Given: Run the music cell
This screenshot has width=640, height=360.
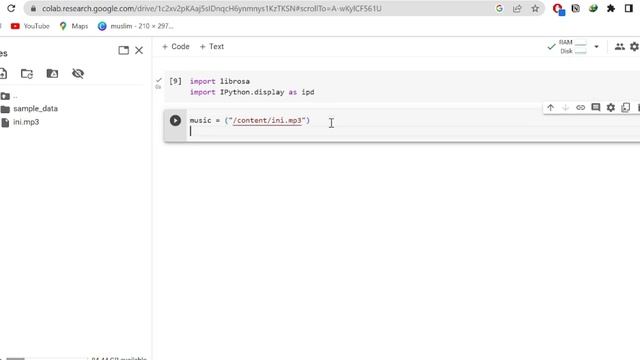Looking at the screenshot, I should pos(176,120).
